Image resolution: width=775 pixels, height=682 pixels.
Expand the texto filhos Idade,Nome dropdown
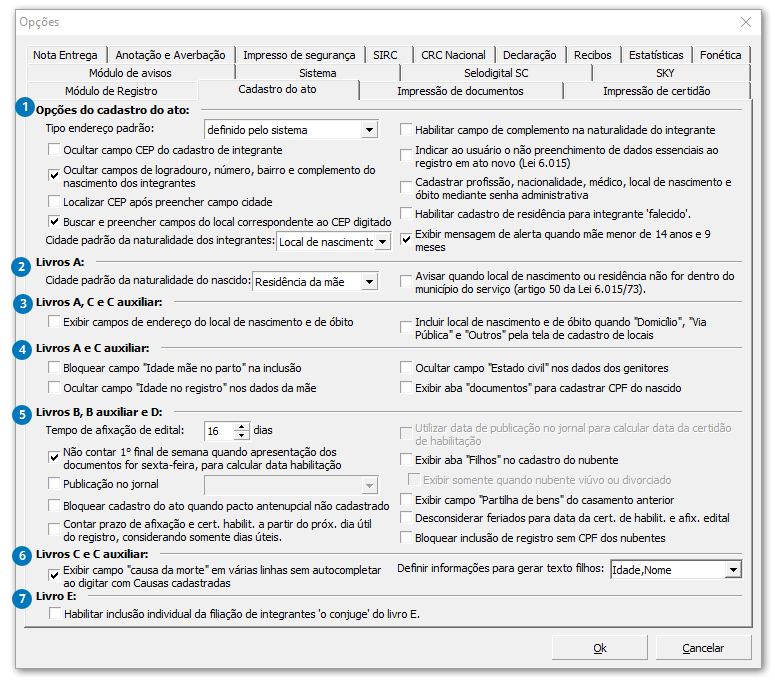click(733, 569)
